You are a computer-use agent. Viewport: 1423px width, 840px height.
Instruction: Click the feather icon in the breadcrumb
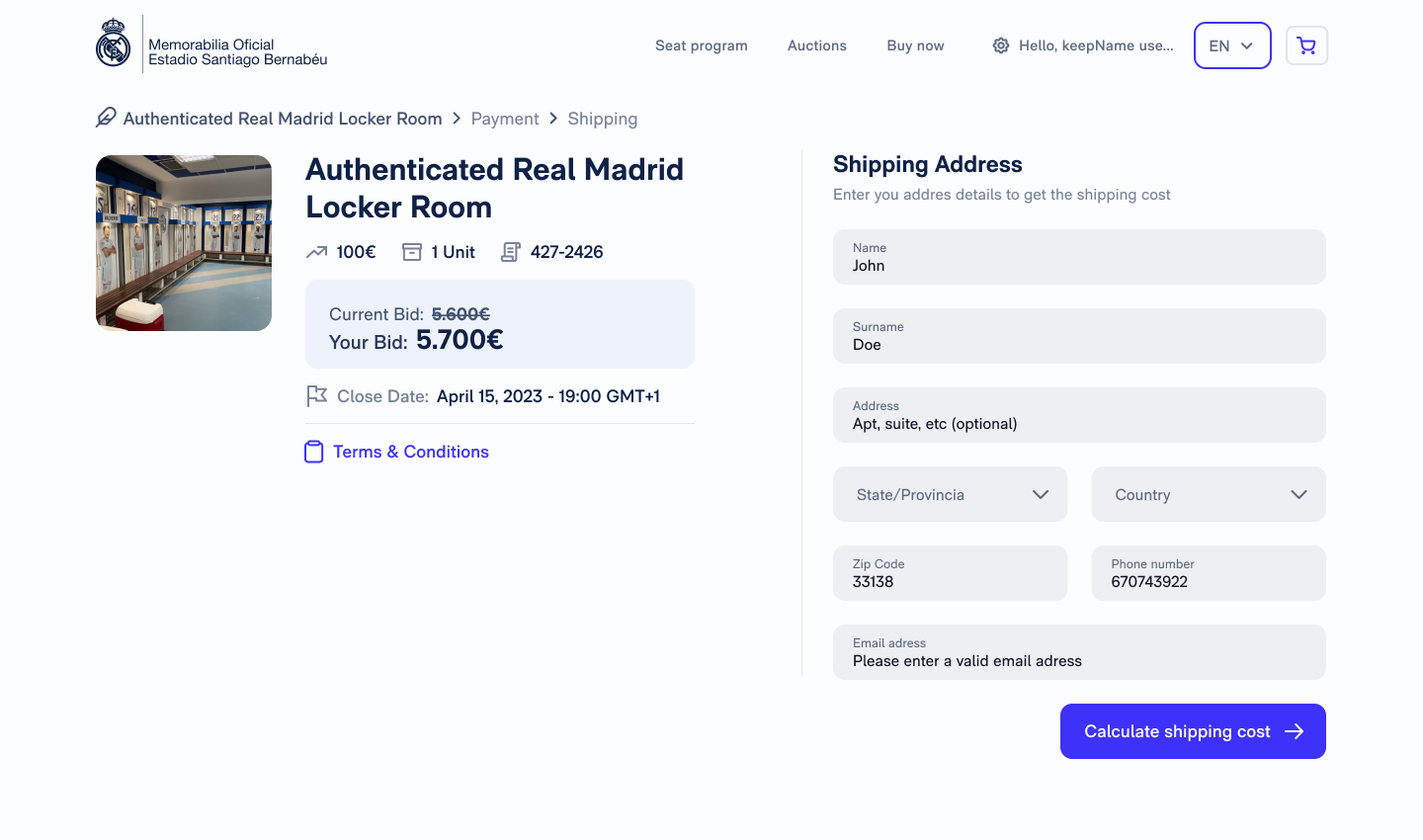(106, 118)
